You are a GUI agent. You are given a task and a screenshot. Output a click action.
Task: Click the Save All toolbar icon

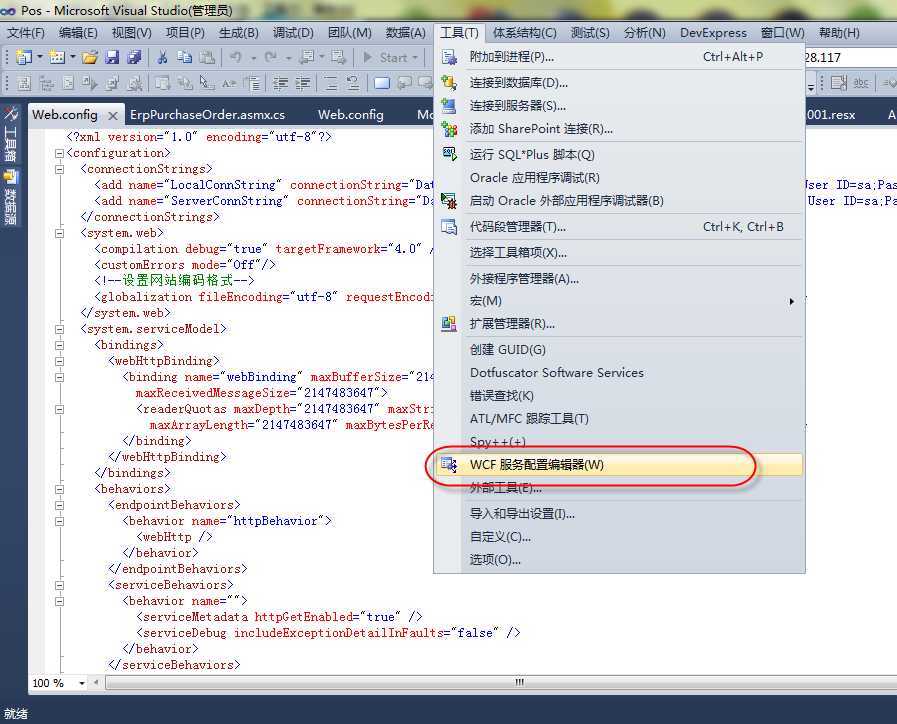pyautogui.click(x=134, y=57)
